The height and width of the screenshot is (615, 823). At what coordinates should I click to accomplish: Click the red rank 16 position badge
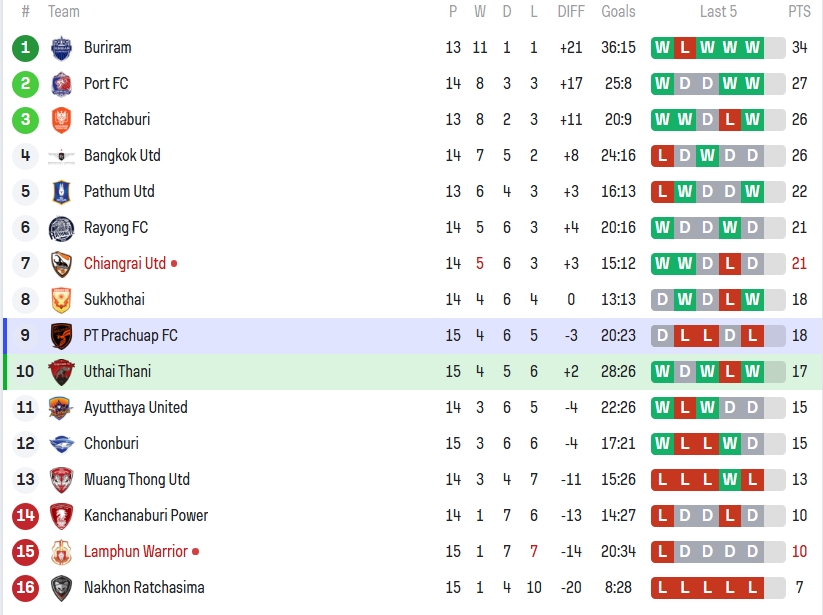(x=25, y=588)
